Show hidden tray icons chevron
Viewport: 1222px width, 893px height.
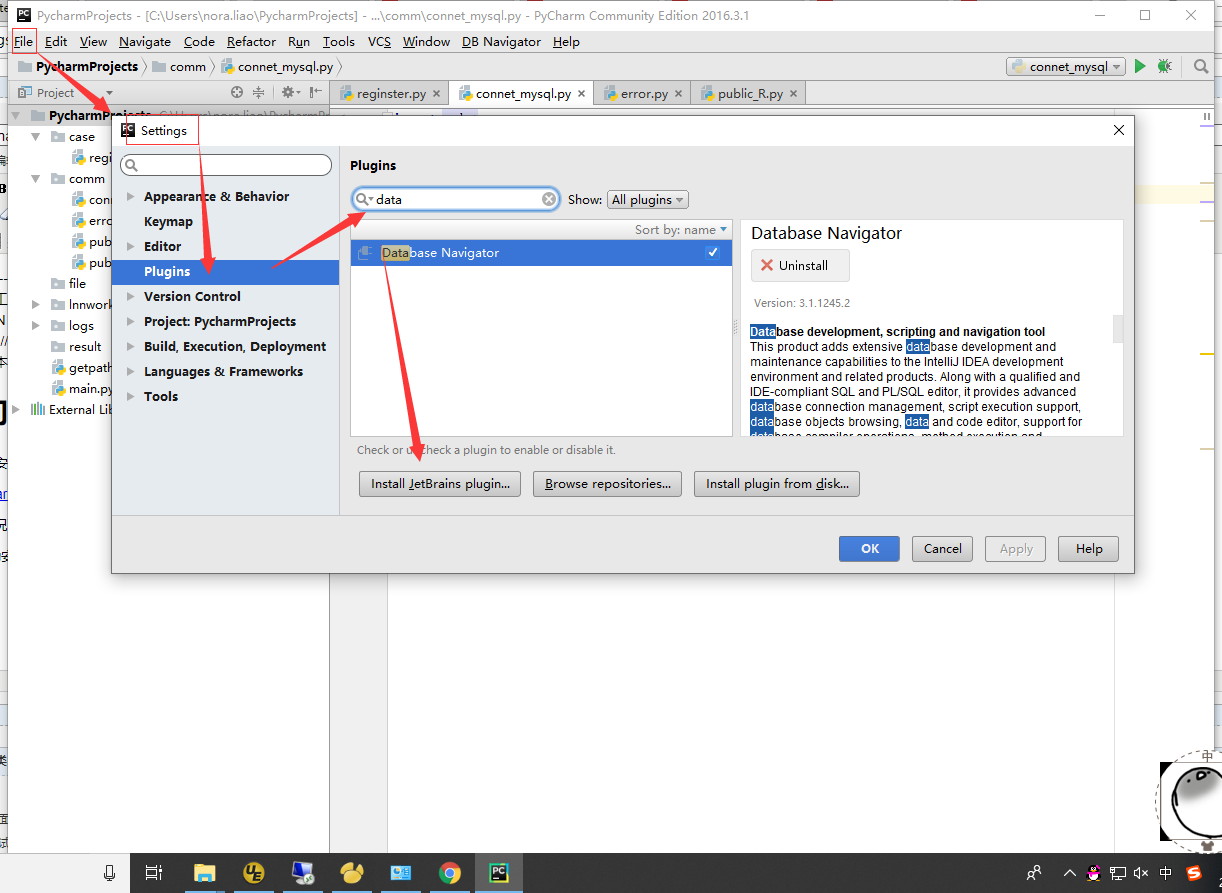1069,873
